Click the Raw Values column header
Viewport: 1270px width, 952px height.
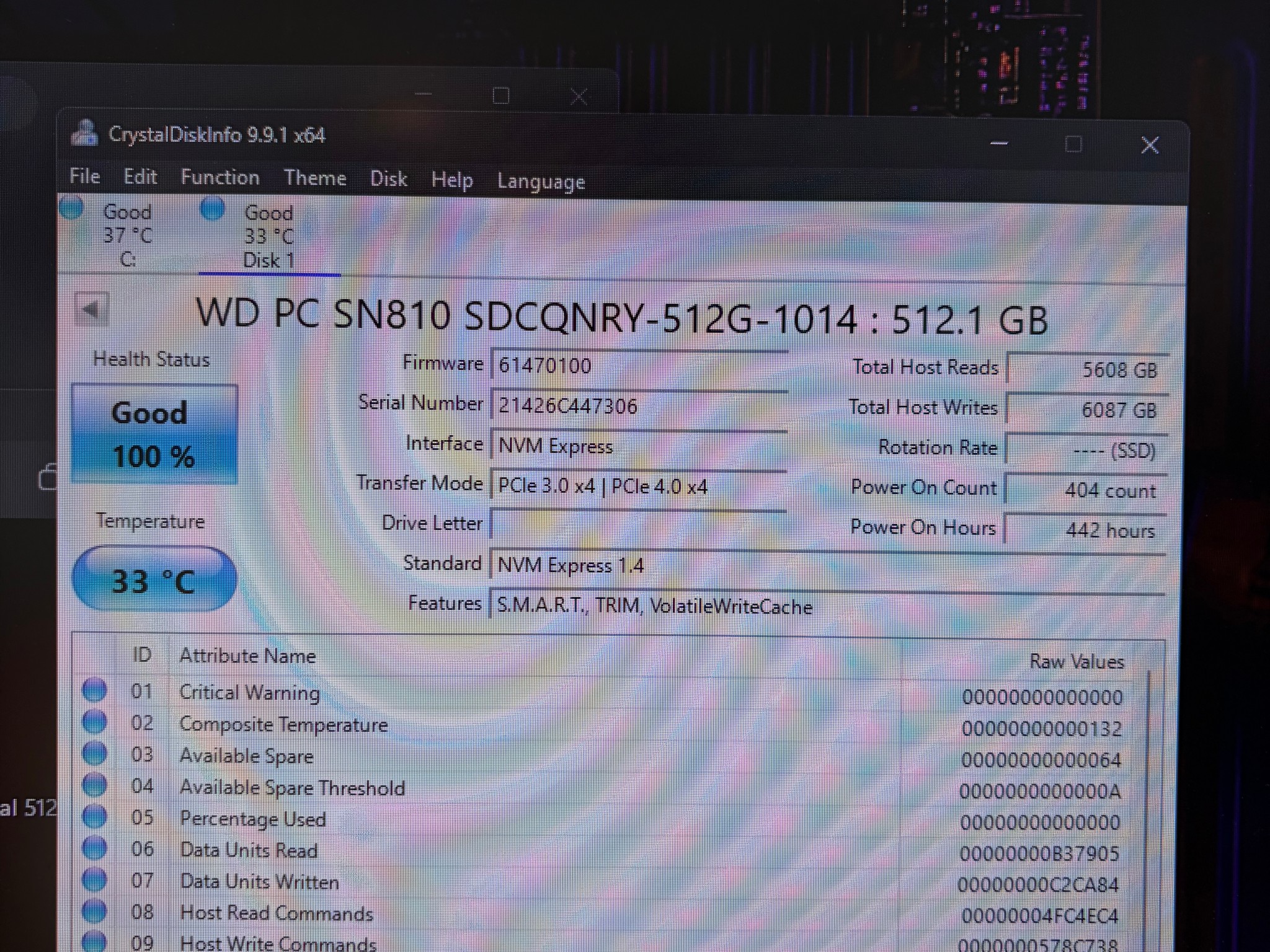[x=1077, y=661]
